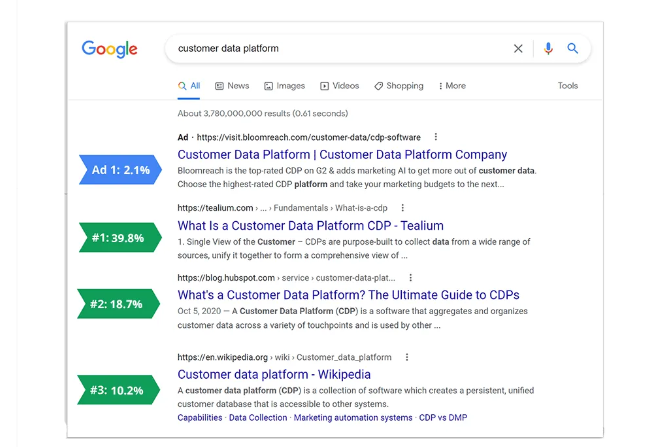The image size is (671, 447).
Task: Click the tealium.com breadcrumb URL
Action: (x=282, y=208)
